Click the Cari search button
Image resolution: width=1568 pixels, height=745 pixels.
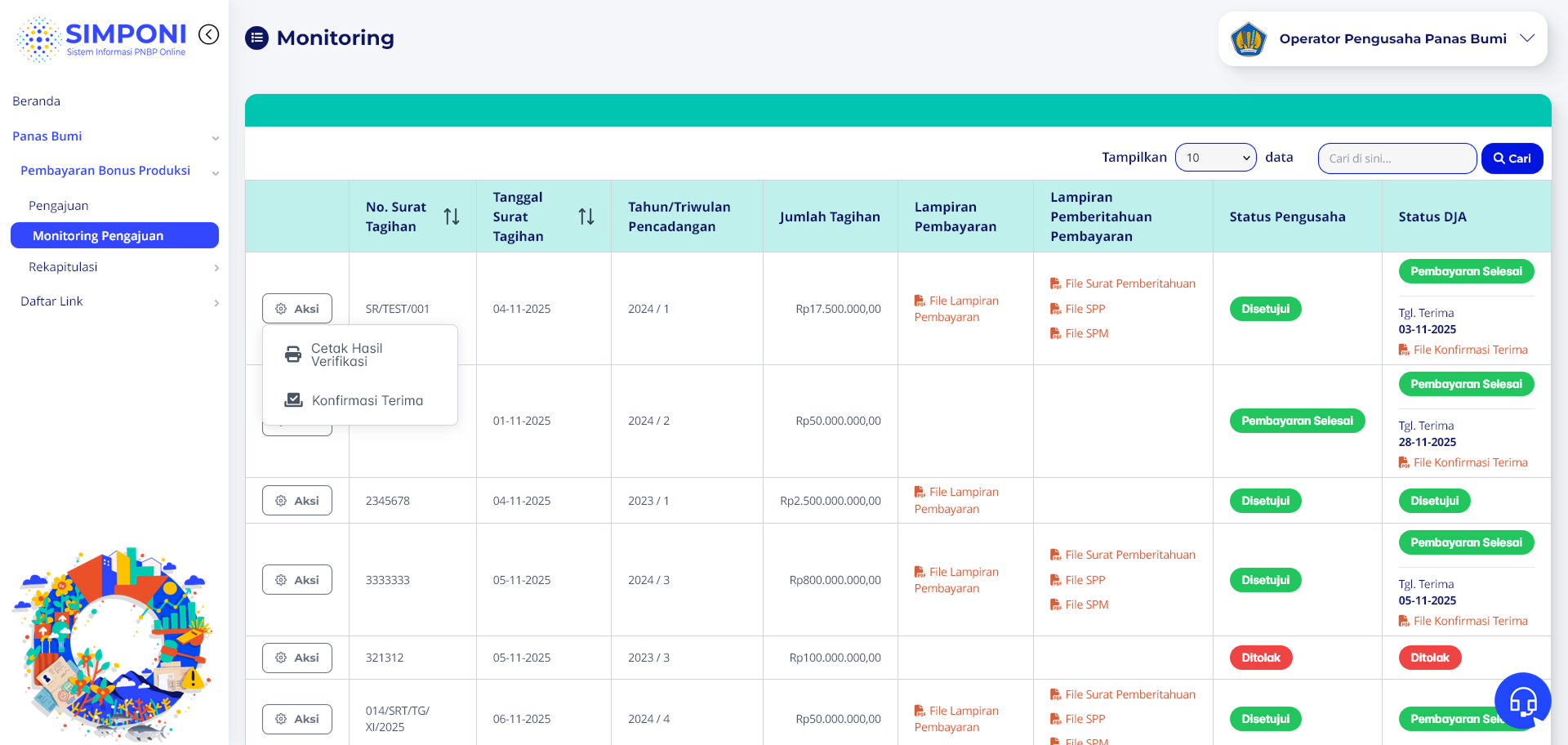point(1512,158)
